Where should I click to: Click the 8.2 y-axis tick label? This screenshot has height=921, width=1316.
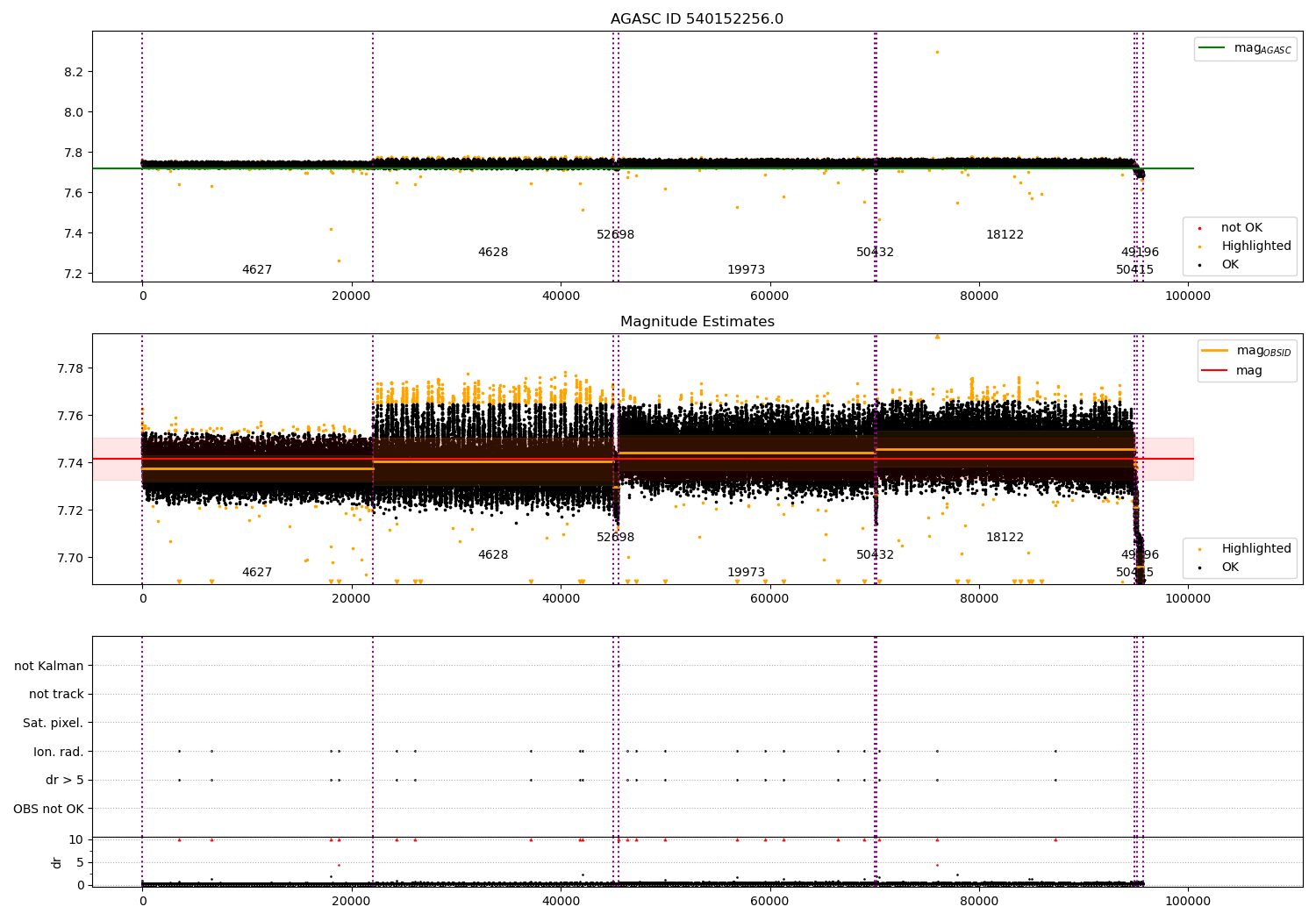point(74,72)
